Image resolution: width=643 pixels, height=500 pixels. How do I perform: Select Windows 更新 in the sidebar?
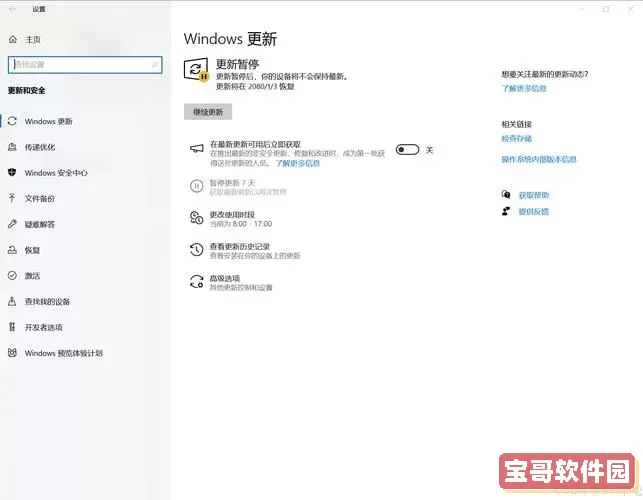pos(48,121)
